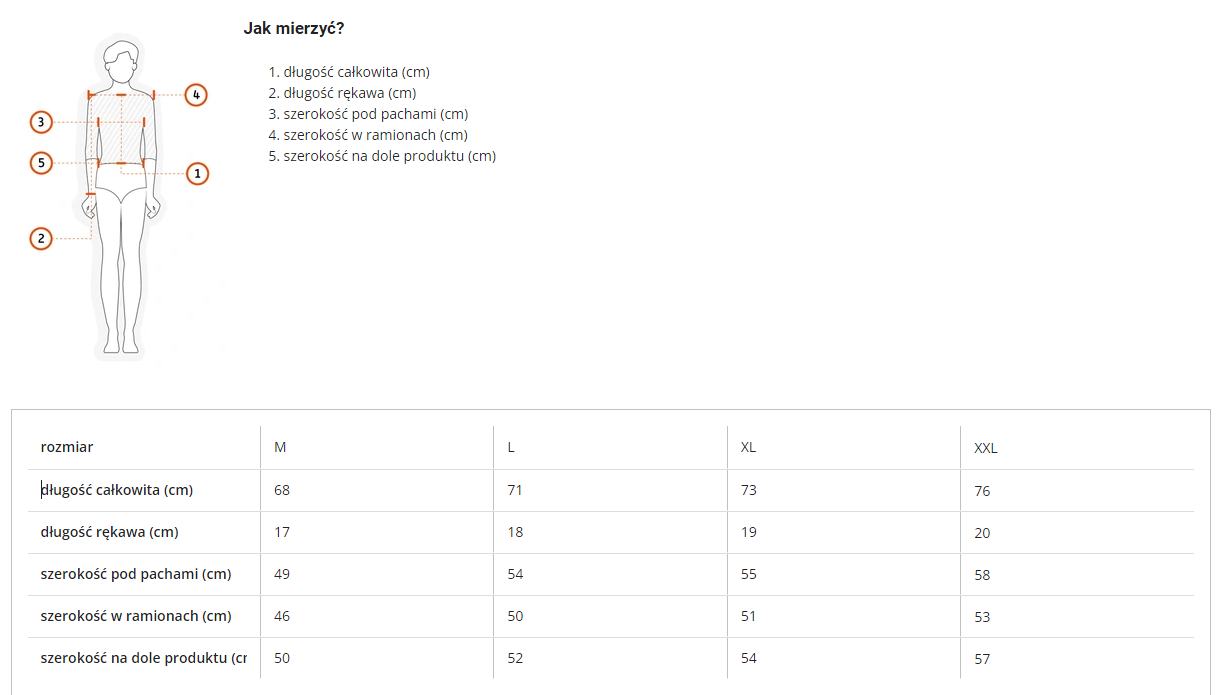This screenshot has height=695, width=1227.
Task: Click measurement marker 4 at the shoulders
Action: [197, 95]
